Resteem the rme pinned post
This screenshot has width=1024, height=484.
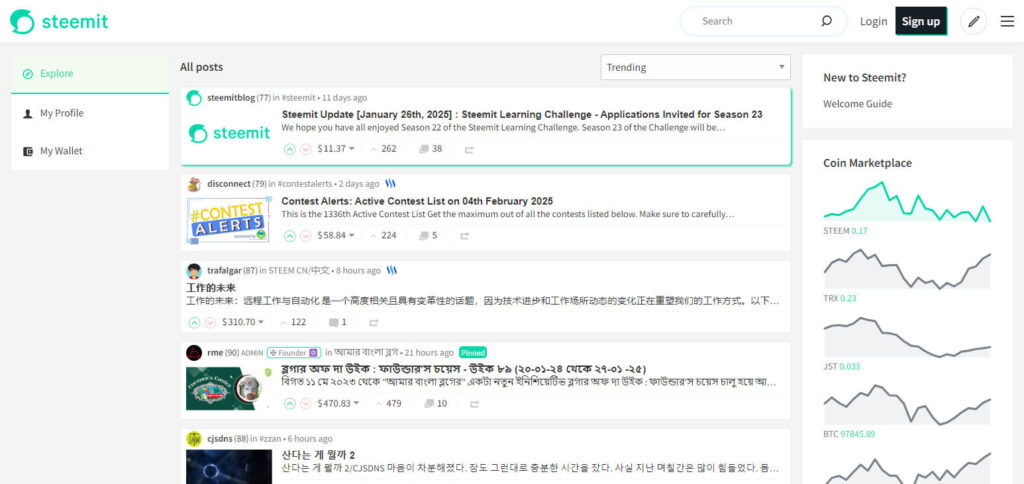click(x=474, y=404)
